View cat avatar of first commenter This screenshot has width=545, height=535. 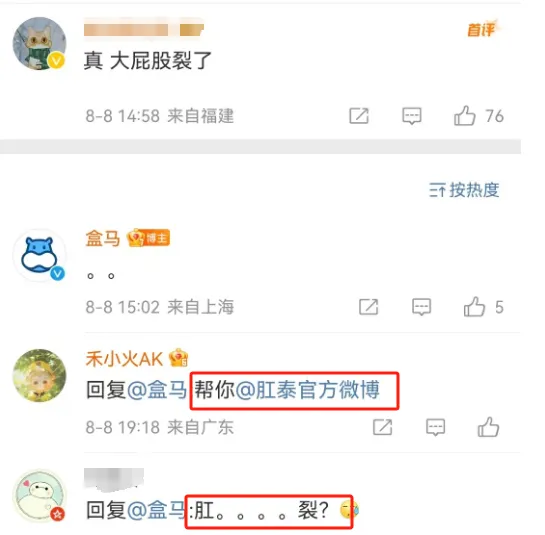pos(39,43)
